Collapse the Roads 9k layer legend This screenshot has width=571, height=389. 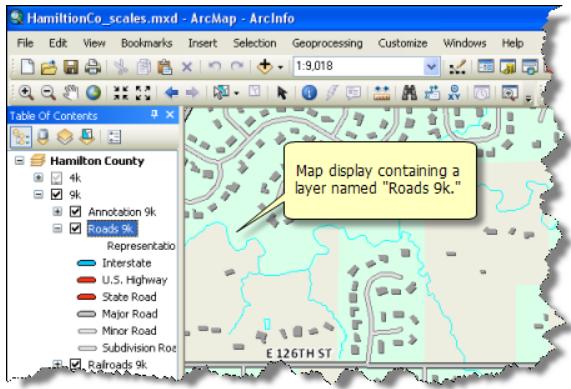click(x=57, y=228)
